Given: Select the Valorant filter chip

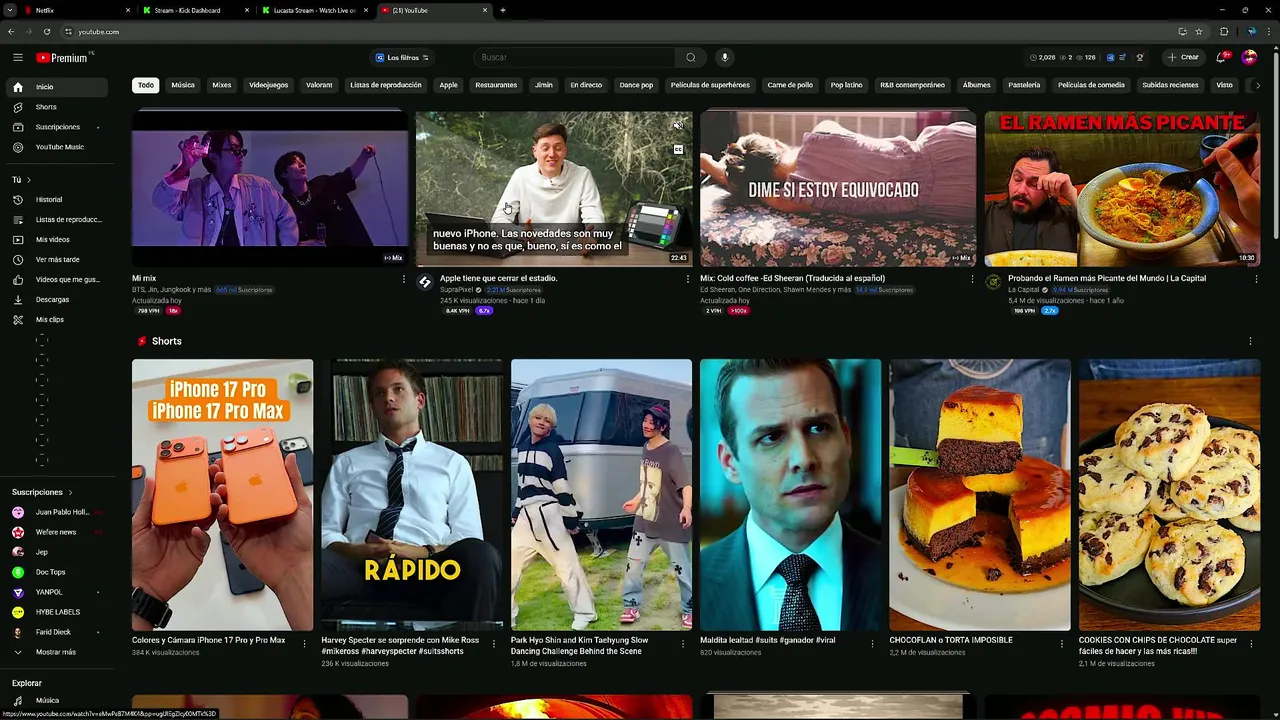Looking at the screenshot, I should point(319,85).
